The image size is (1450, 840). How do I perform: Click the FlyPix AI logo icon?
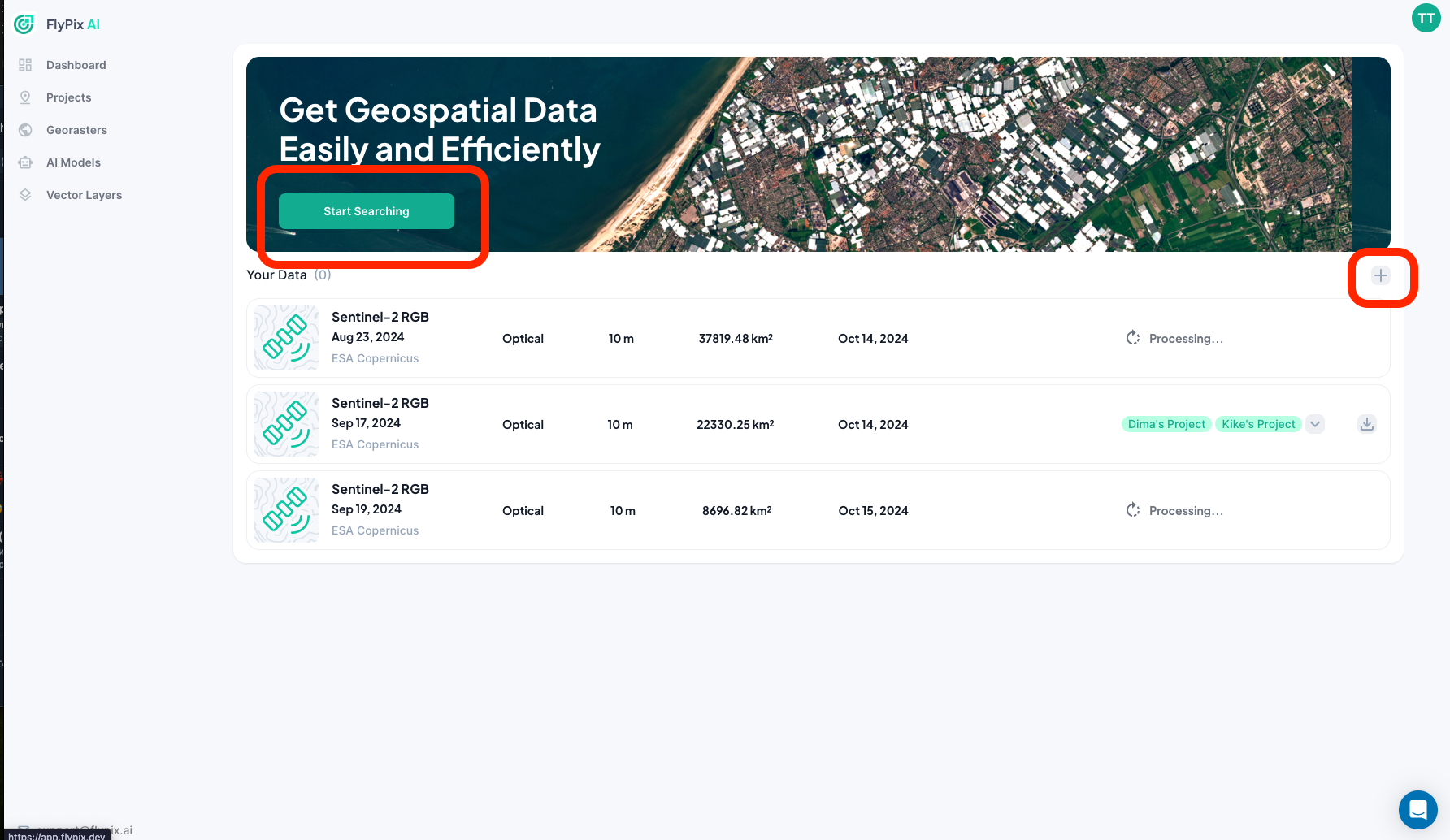(24, 24)
